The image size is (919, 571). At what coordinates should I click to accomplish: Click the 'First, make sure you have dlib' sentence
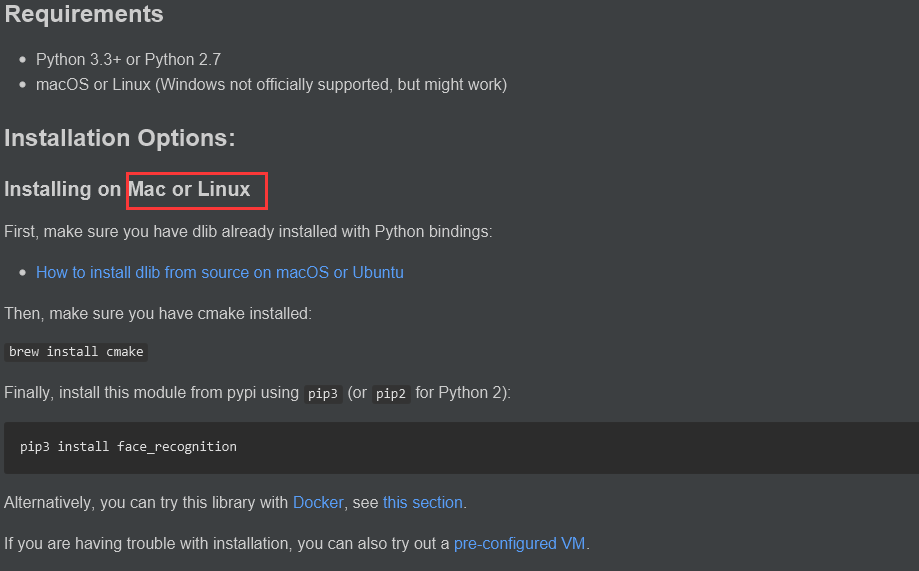coord(248,231)
